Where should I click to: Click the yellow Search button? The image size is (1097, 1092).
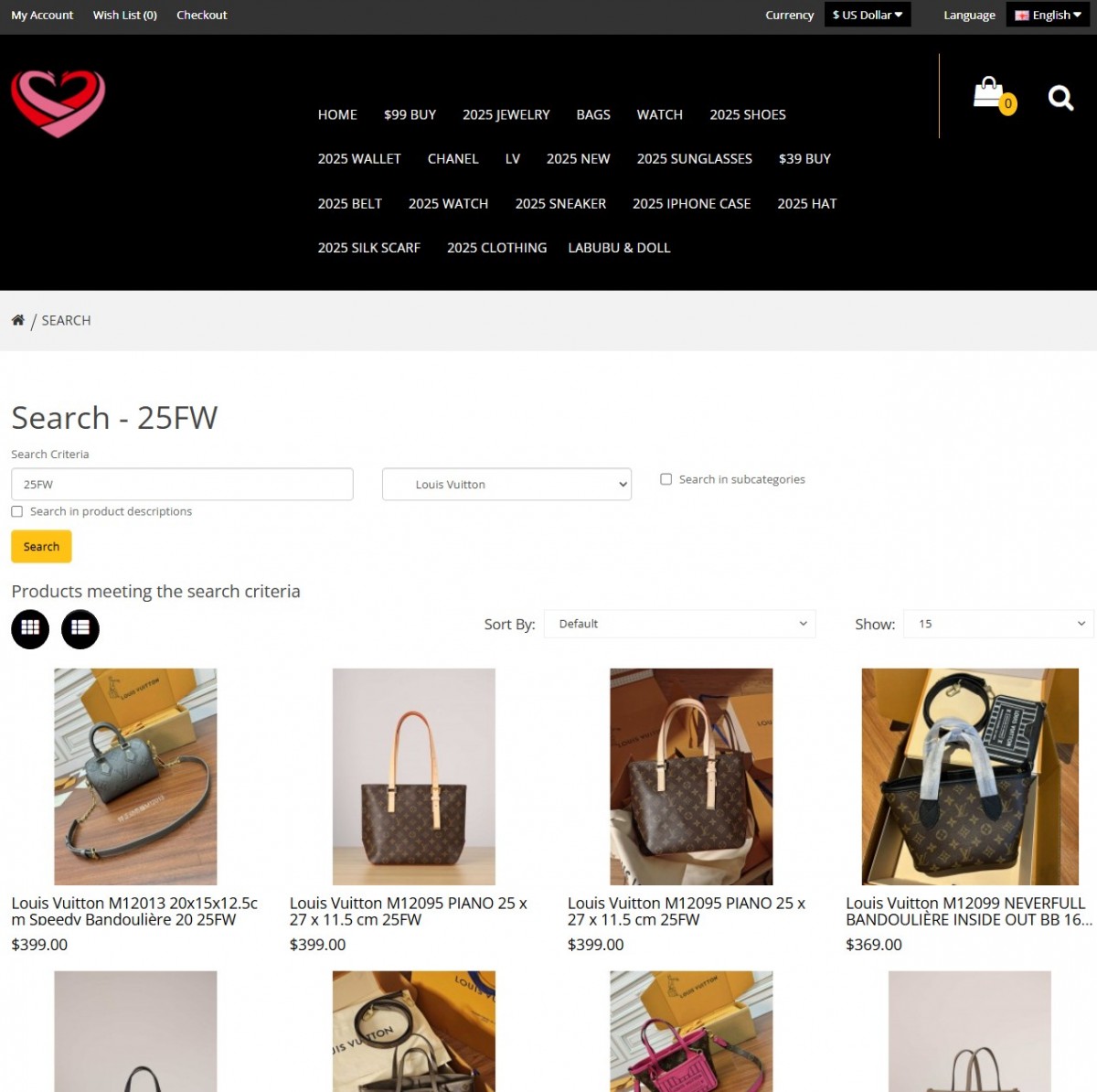tap(41, 546)
